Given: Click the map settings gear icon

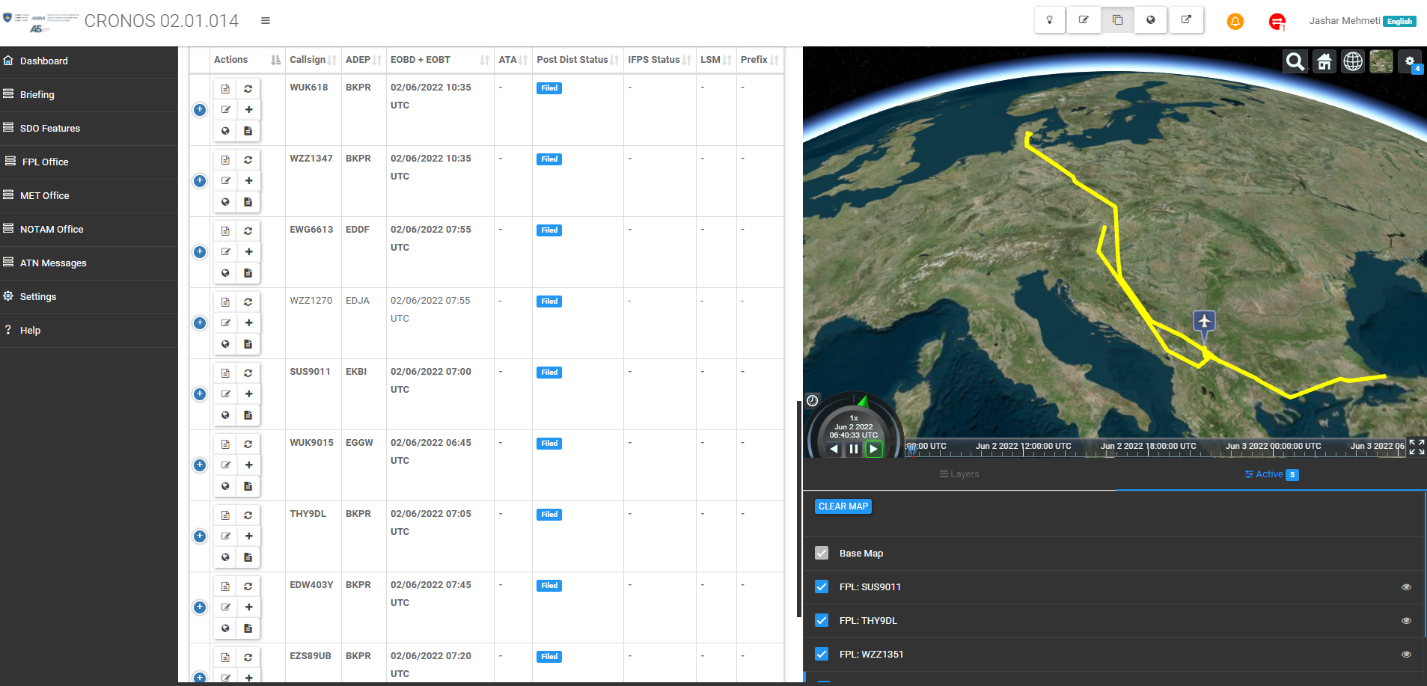Looking at the screenshot, I should (1411, 62).
